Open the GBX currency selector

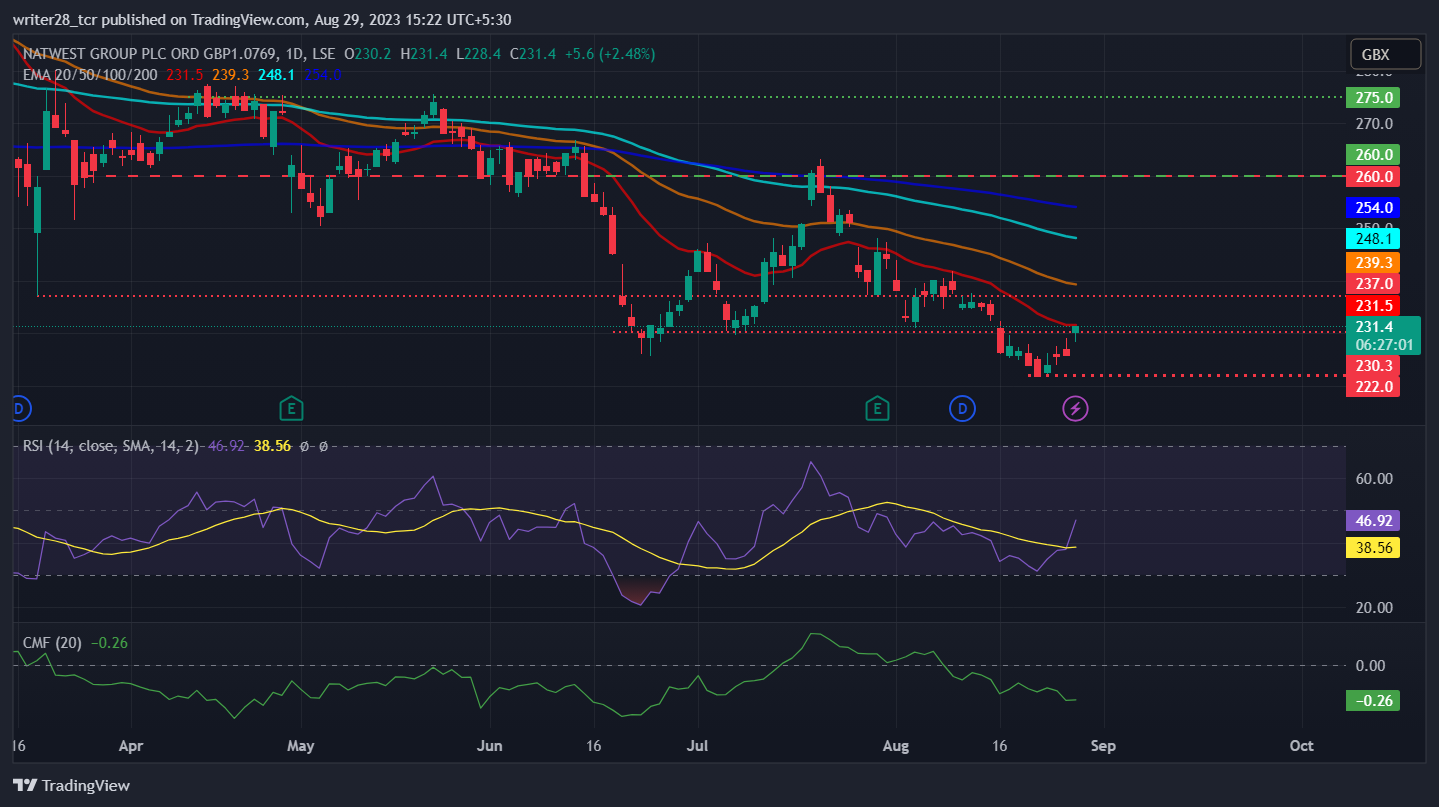click(x=1385, y=54)
